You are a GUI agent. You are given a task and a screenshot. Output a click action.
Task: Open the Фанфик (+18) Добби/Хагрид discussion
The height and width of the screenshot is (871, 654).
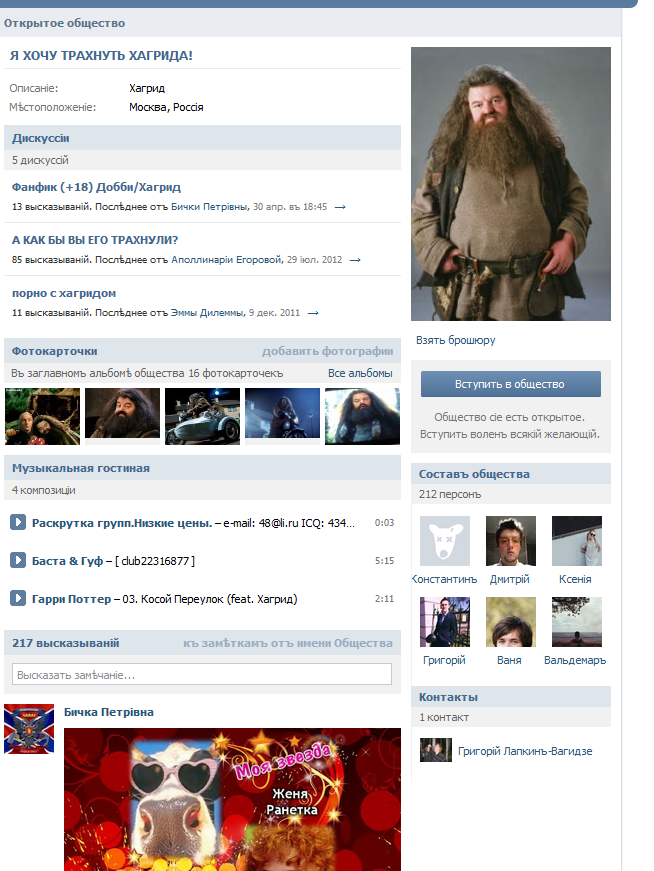96,187
